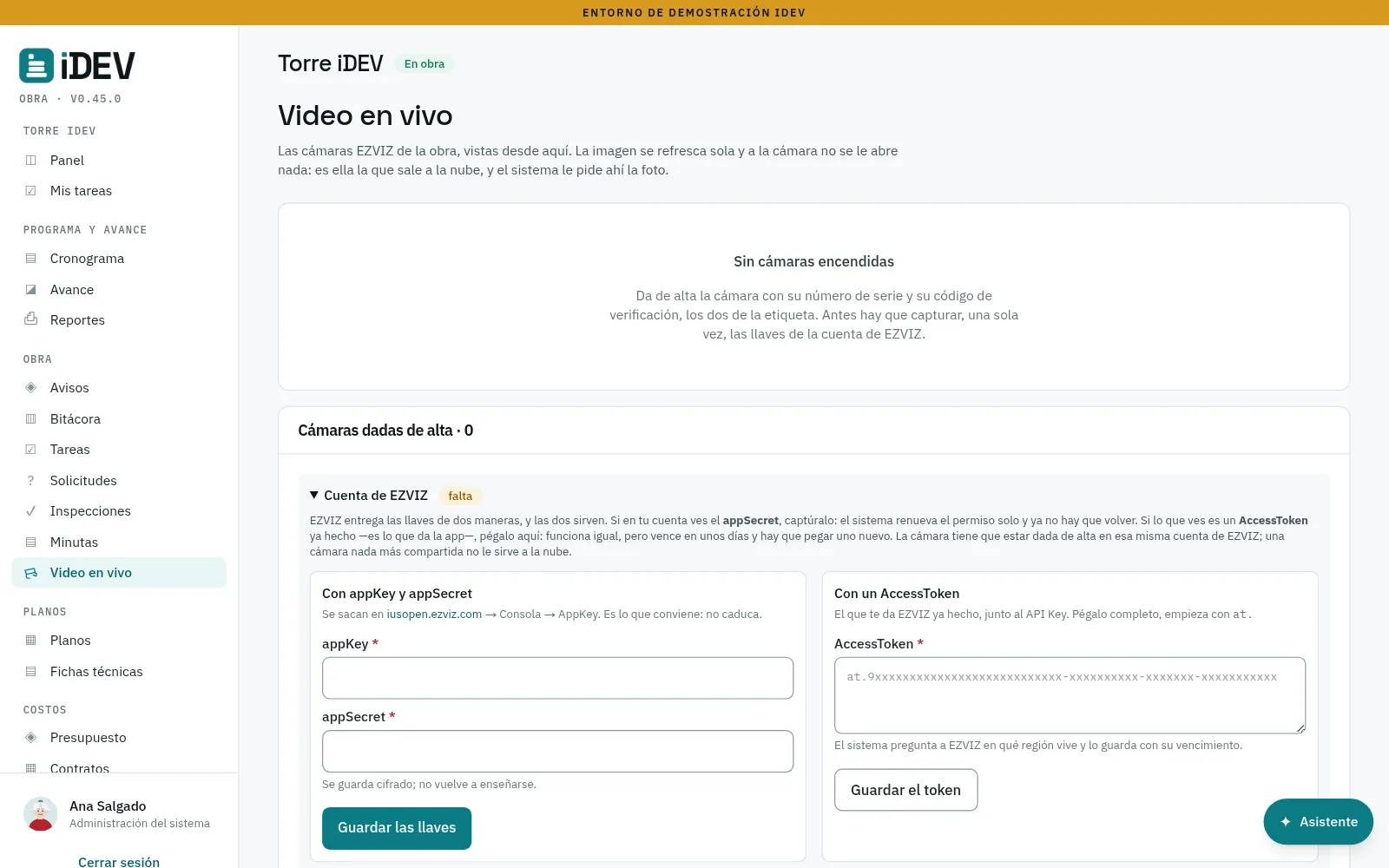Focus the appKey input field
The image size is (1389, 868).
point(557,678)
